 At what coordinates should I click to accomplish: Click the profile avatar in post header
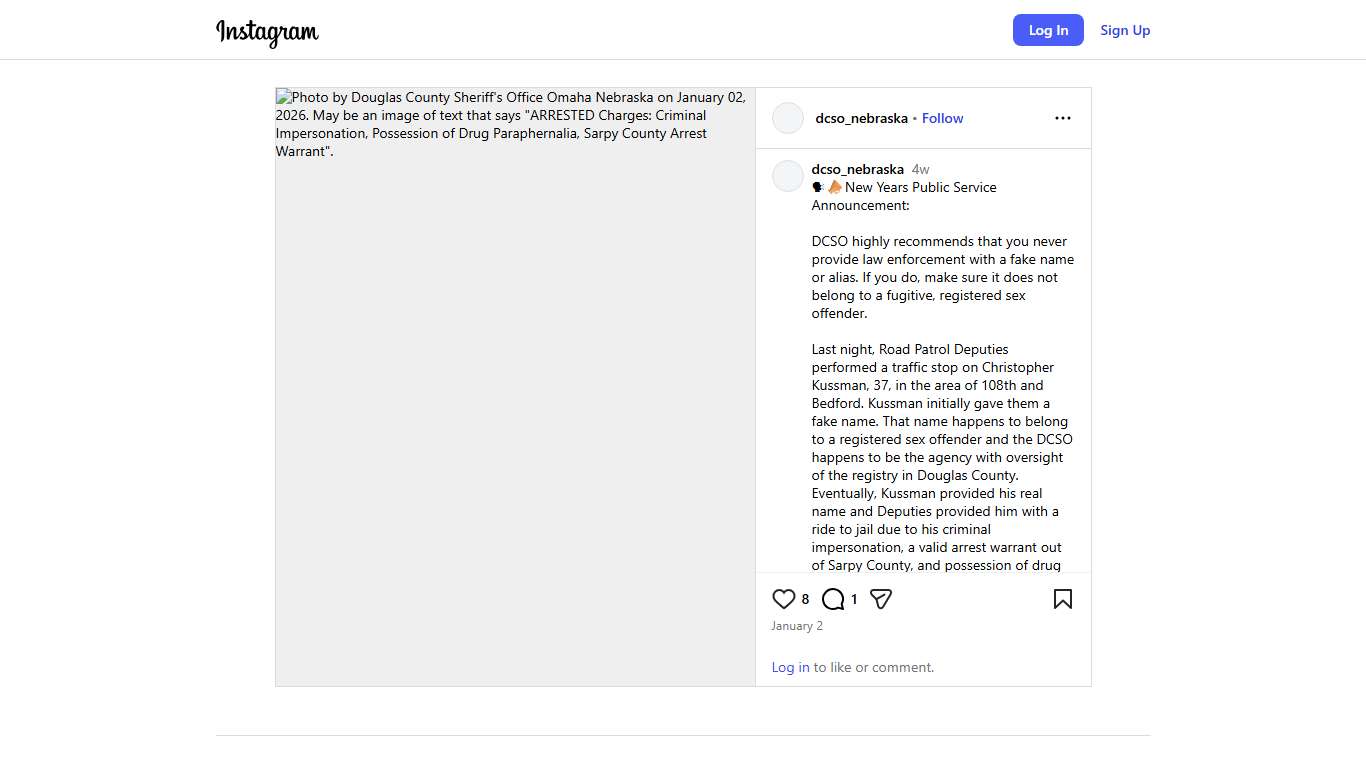point(788,118)
